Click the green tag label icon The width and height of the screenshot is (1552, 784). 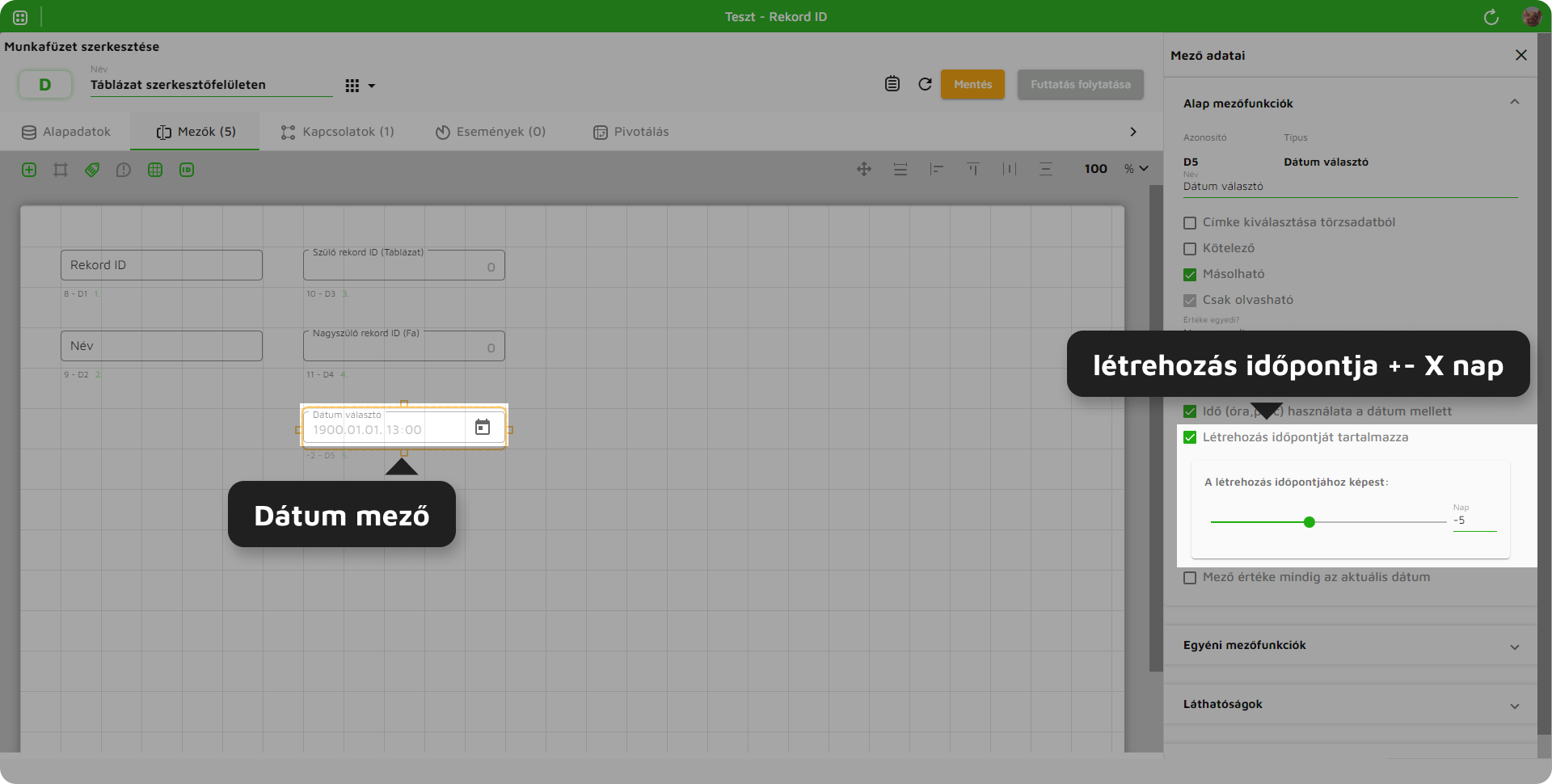tap(92, 170)
